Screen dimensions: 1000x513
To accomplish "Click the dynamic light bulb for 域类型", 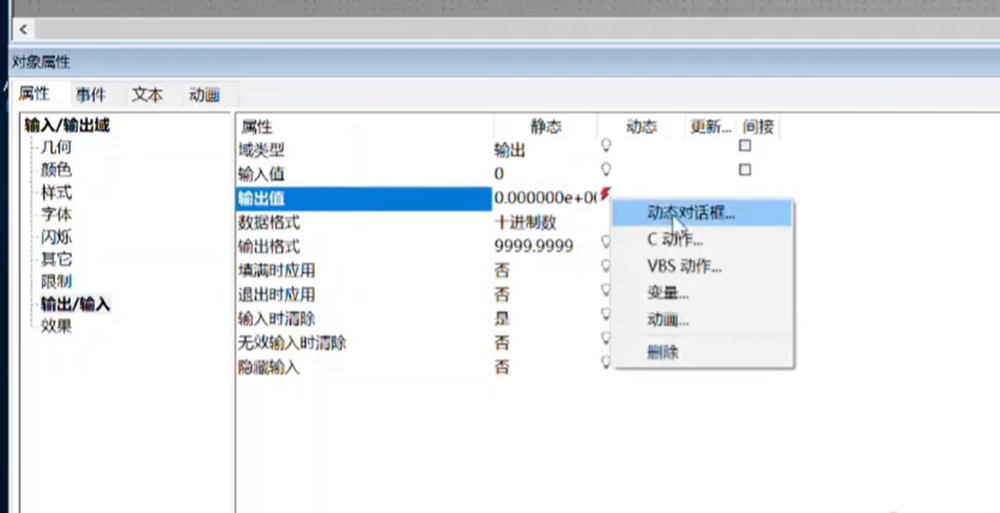I will tap(605, 146).
